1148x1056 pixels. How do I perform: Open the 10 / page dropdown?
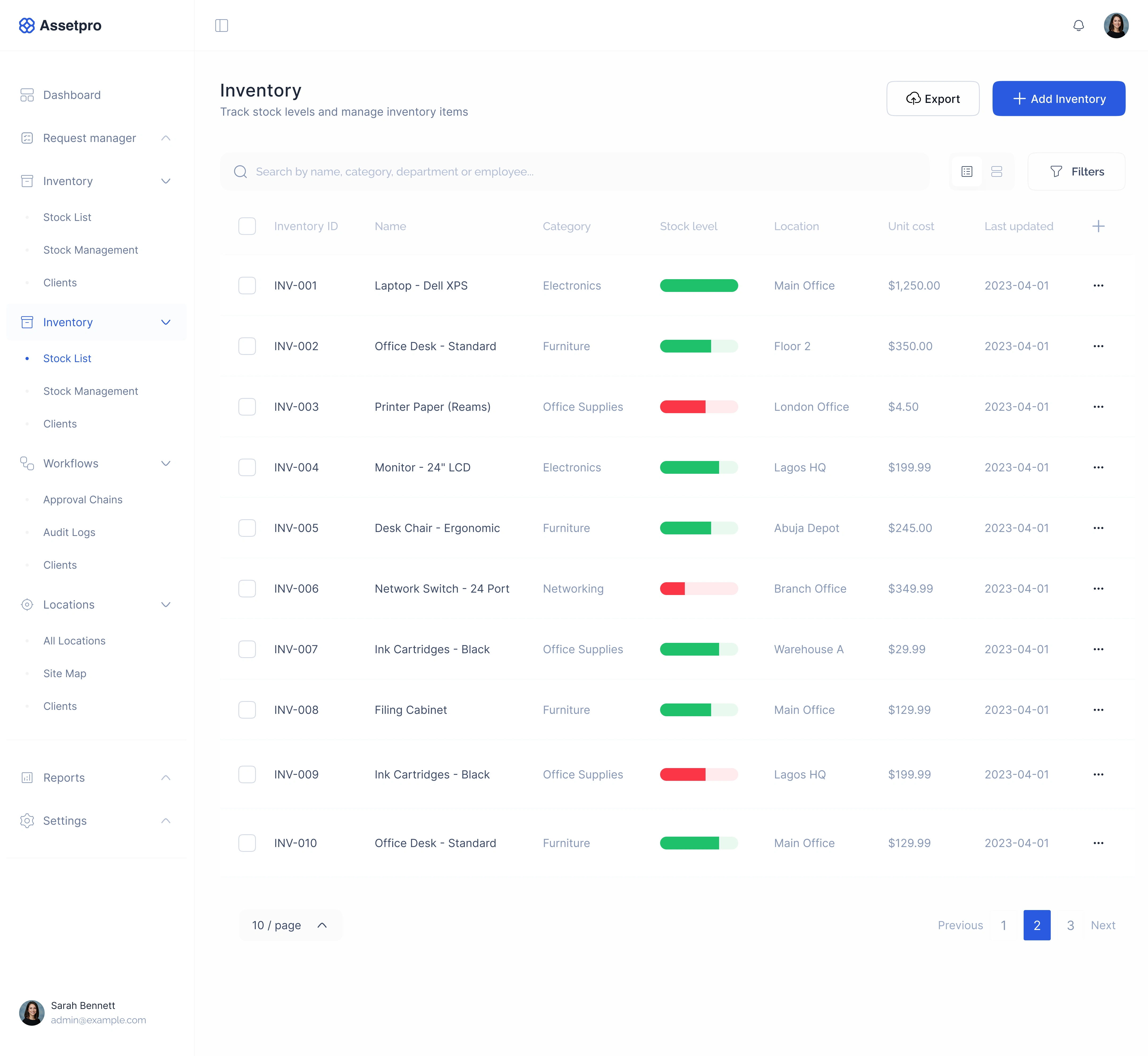point(290,925)
